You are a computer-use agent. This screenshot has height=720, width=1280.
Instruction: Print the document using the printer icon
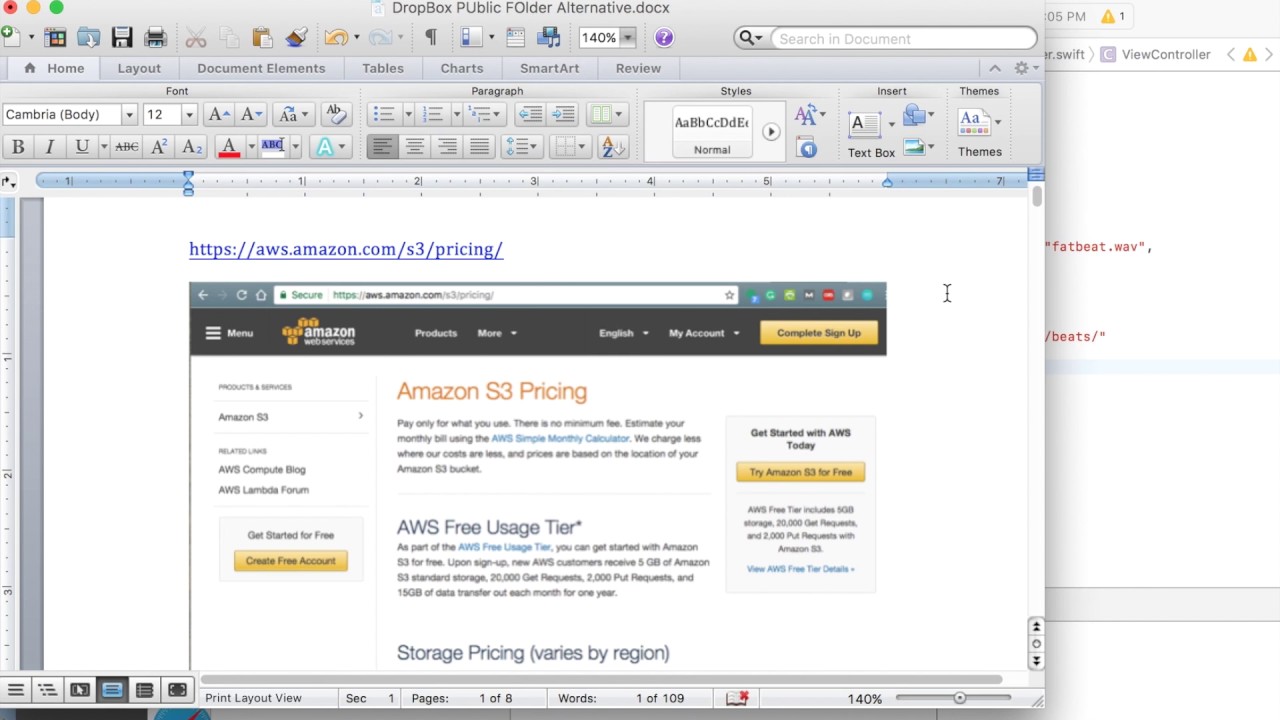(155, 38)
